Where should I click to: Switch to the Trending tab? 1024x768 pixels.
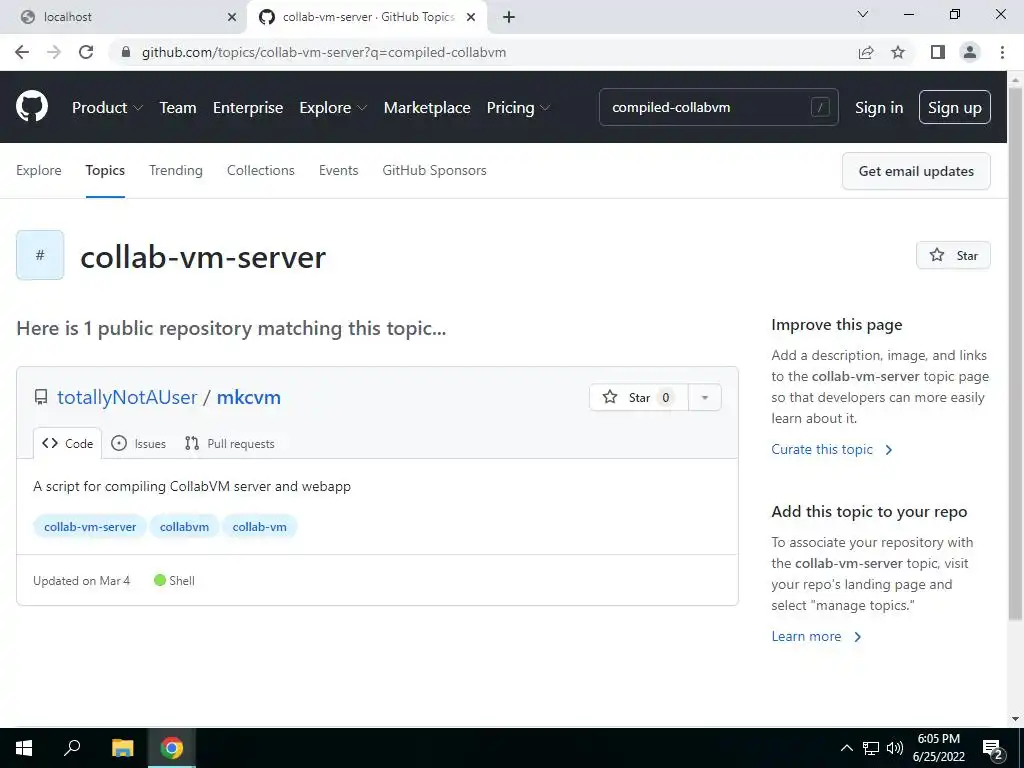coord(176,170)
